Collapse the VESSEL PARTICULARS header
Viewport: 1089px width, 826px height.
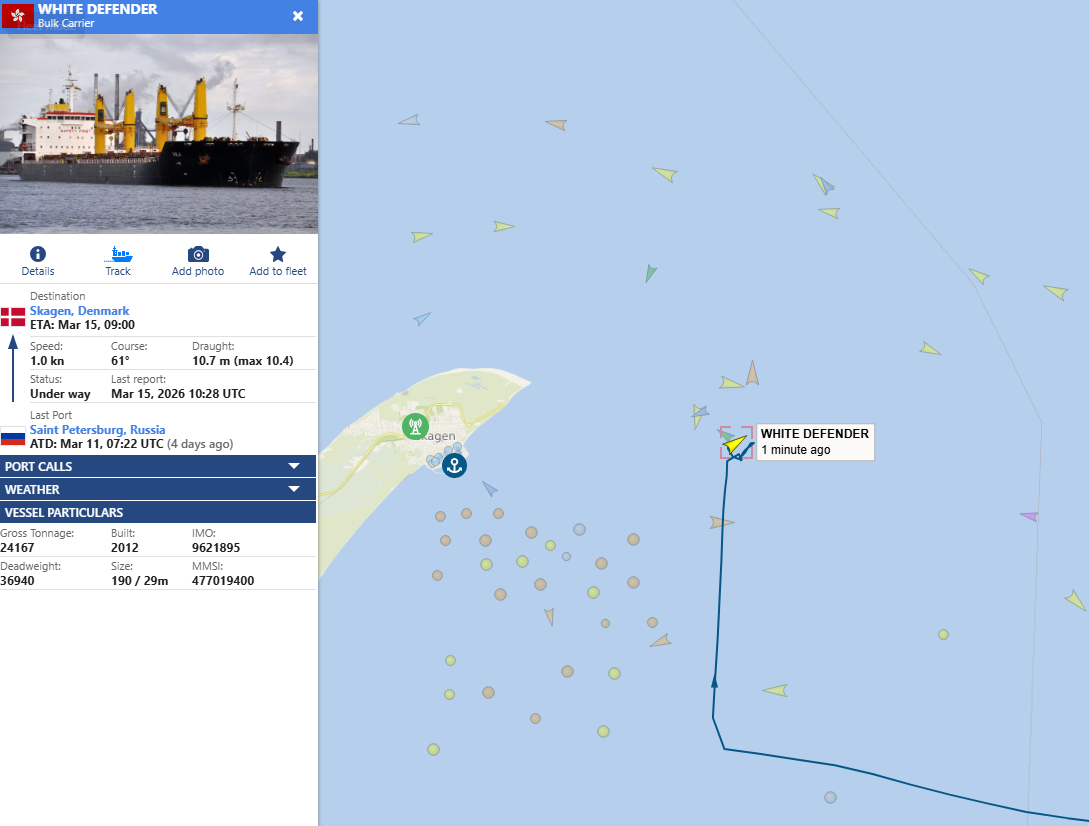pyautogui.click(x=158, y=512)
